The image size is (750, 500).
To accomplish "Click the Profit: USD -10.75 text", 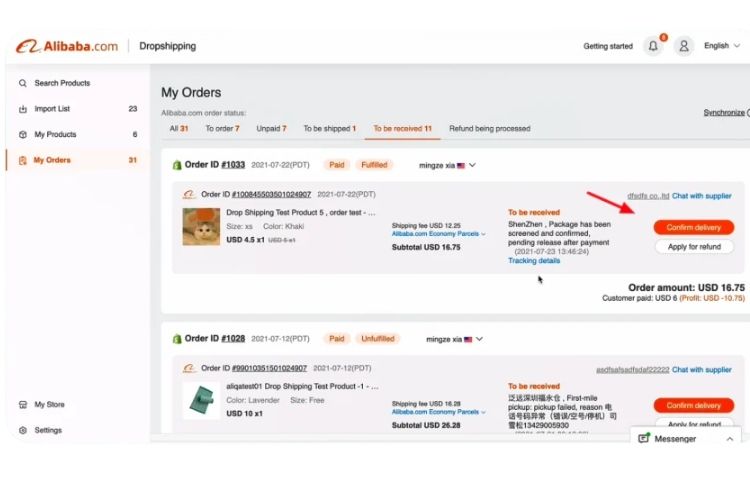I will 712,298.
